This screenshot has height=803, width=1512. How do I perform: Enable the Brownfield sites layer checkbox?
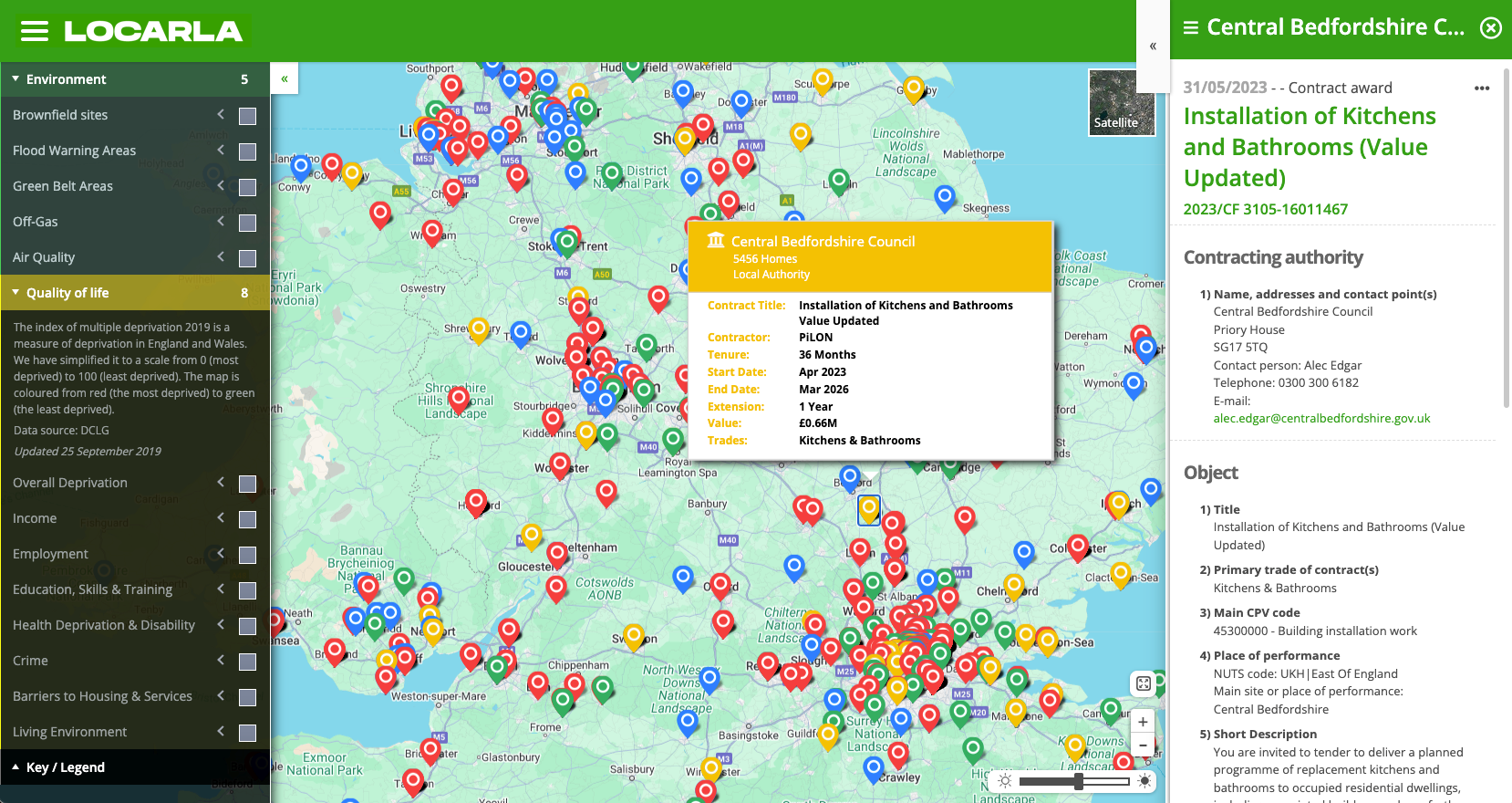247,116
